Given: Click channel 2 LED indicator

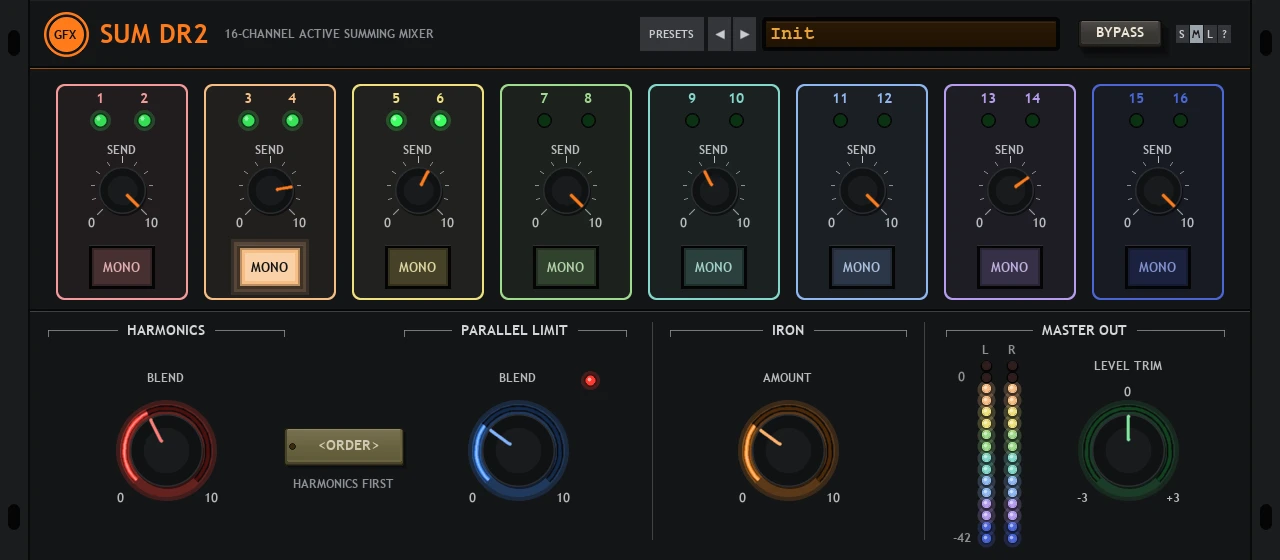Looking at the screenshot, I should pyautogui.click(x=144, y=121).
